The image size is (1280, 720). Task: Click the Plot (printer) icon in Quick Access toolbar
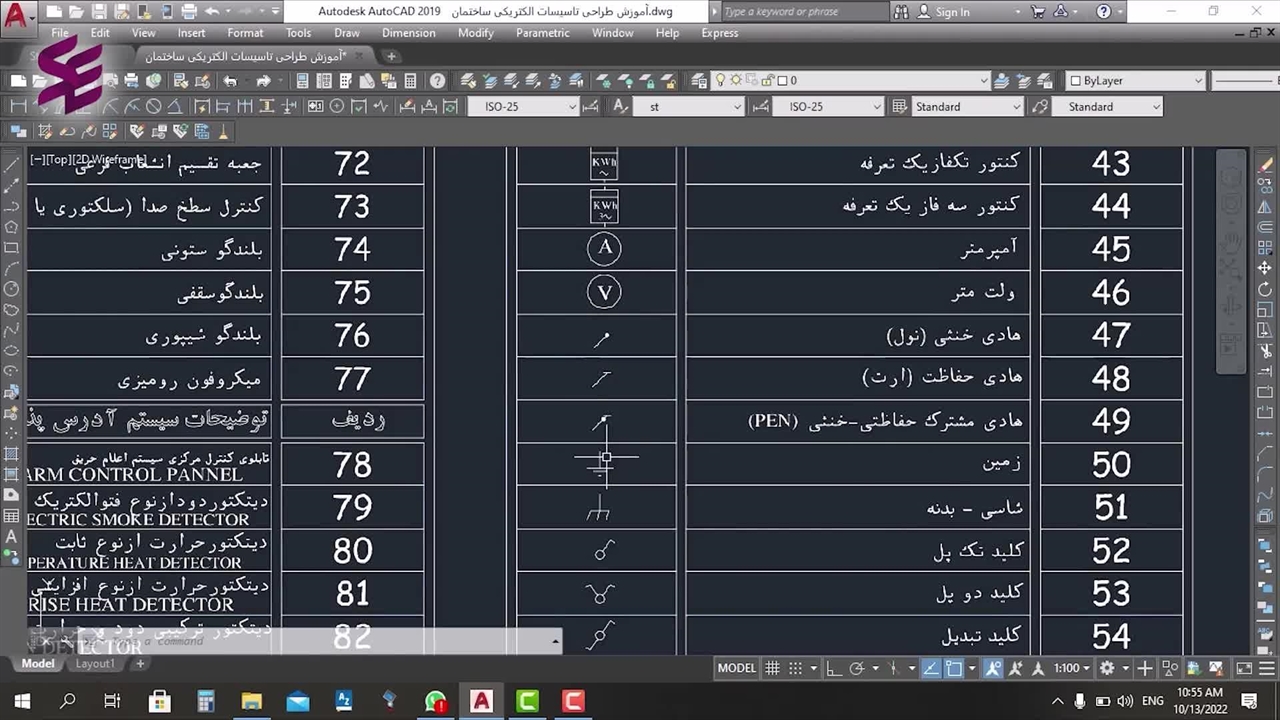(188, 12)
